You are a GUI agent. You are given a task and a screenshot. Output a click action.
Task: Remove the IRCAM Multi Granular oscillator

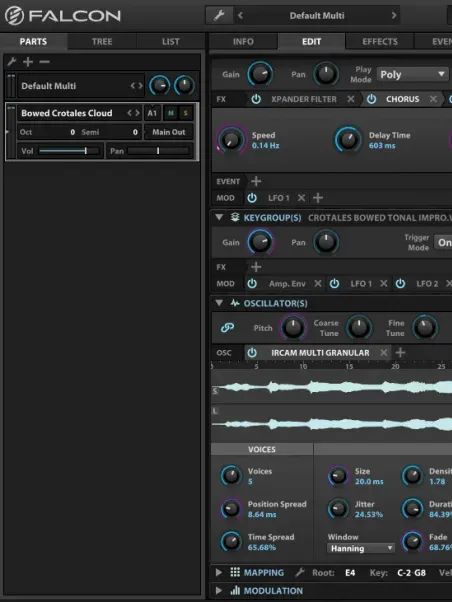[x=384, y=352]
